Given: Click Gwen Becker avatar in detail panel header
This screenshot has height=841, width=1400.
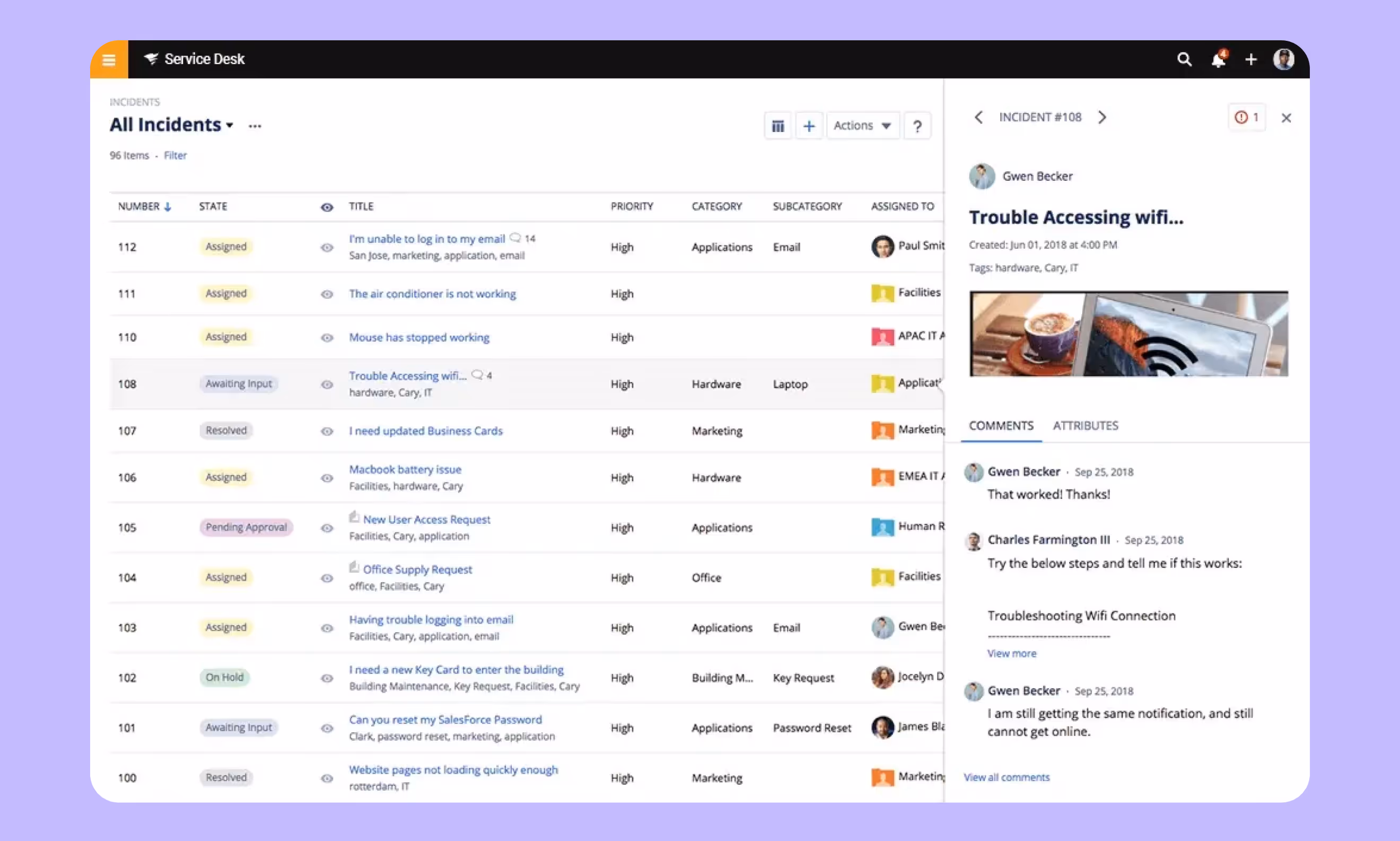Looking at the screenshot, I should pos(982,176).
